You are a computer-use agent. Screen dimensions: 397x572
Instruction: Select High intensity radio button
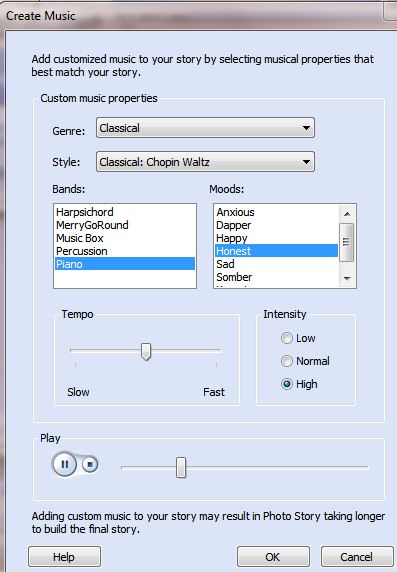pyautogui.click(x=287, y=384)
